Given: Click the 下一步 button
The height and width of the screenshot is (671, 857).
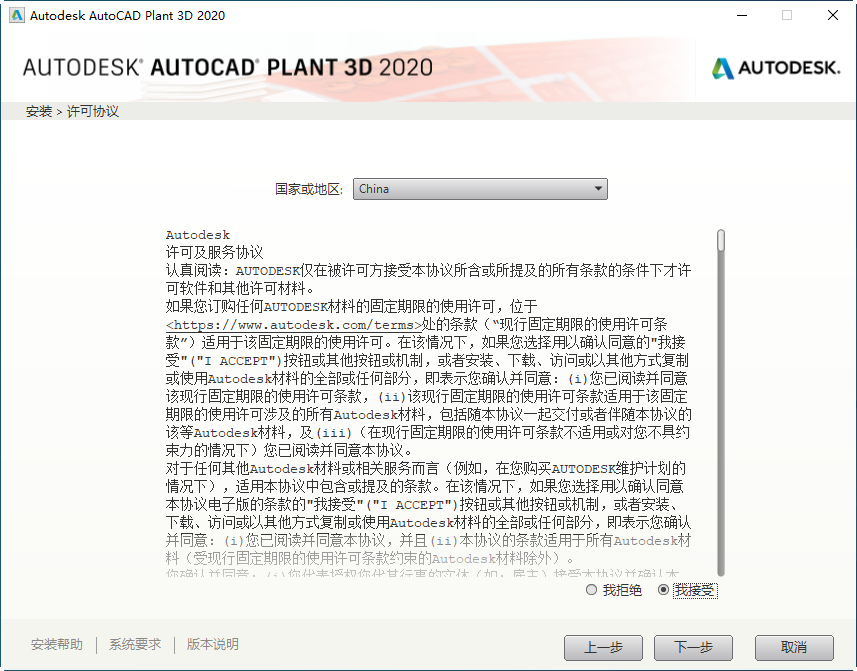Looking at the screenshot, I should [x=693, y=648].
